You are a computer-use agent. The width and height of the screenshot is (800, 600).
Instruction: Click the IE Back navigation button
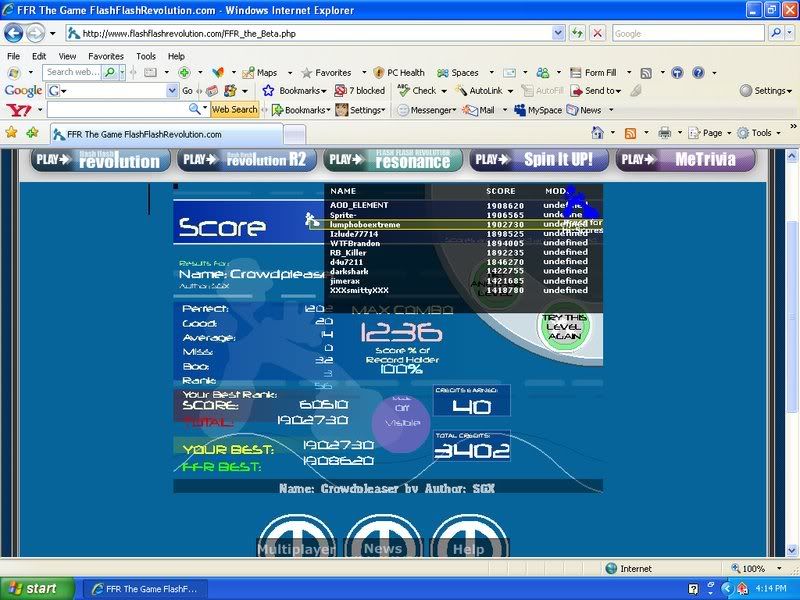[x=16, y=33]
